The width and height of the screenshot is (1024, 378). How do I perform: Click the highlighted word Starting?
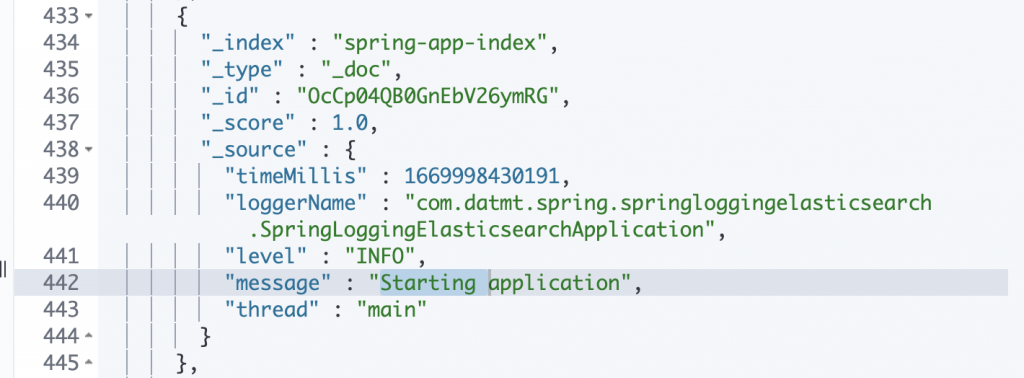428,283
